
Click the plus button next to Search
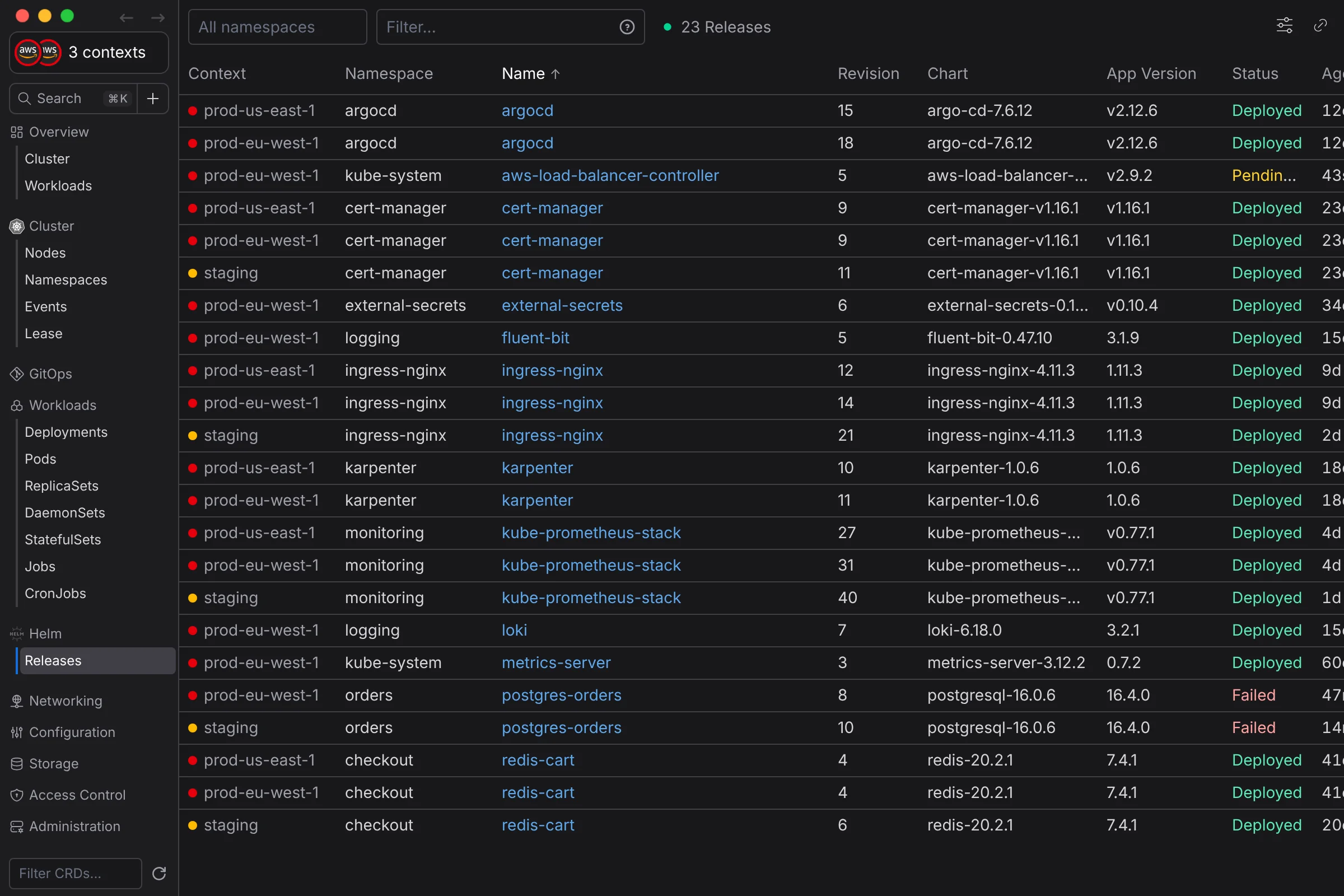point(152,99)
